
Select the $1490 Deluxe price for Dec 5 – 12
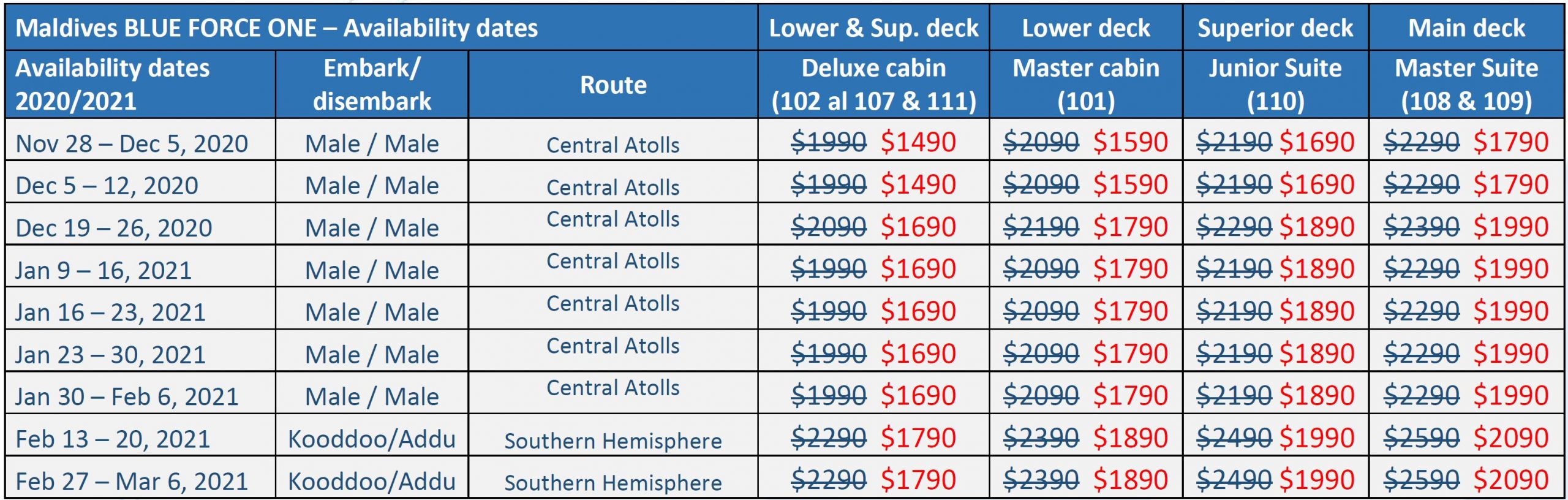coord(918,184)
